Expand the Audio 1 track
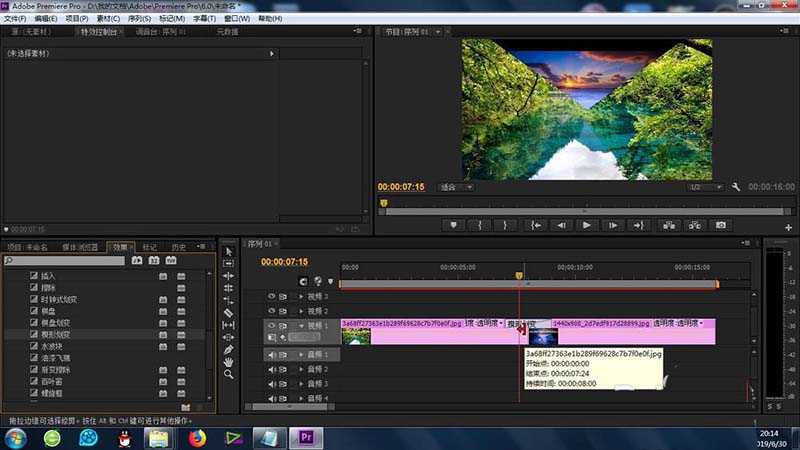This screenshot has width=800, height=450. coord(301,355)
